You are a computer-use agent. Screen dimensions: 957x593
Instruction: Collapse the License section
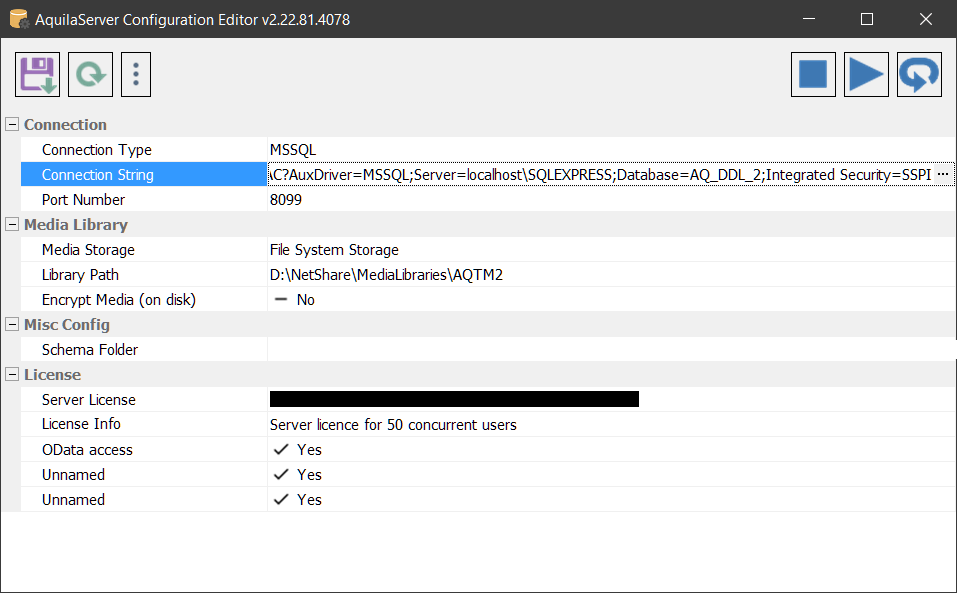click(12, 375)
